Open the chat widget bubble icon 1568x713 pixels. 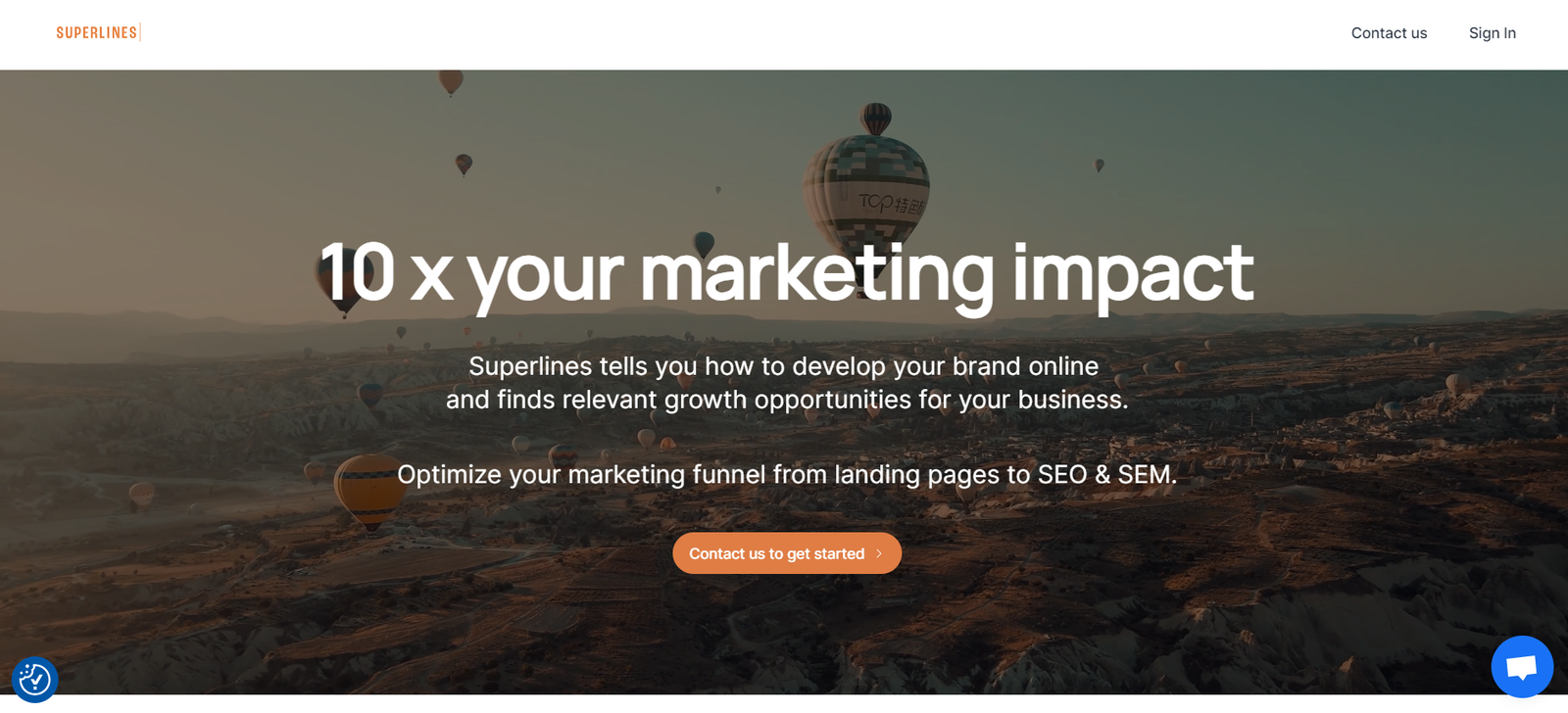[1522, 667]
